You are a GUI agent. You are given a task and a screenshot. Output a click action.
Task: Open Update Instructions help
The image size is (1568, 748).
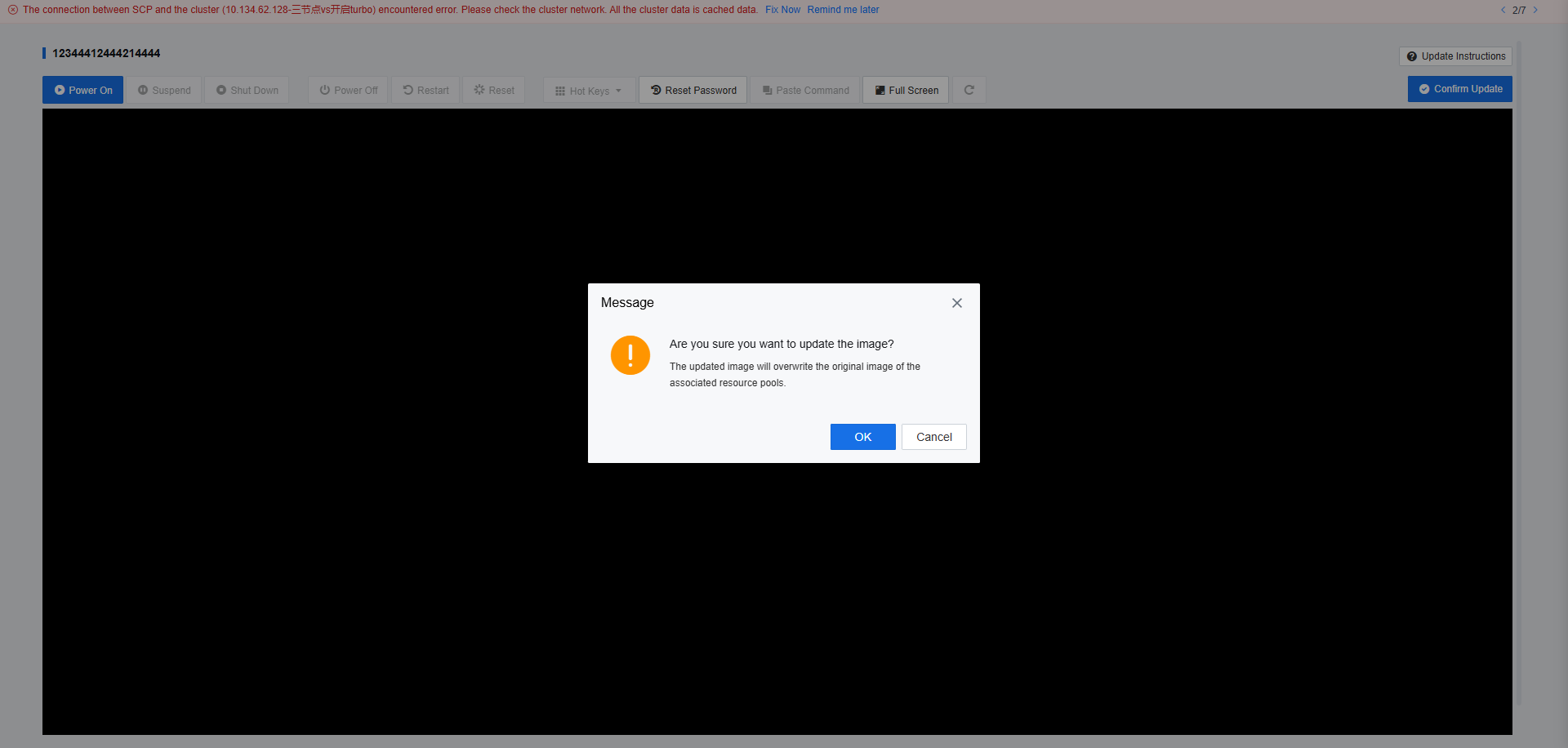pyautogui.click(x=1456, y=56)
